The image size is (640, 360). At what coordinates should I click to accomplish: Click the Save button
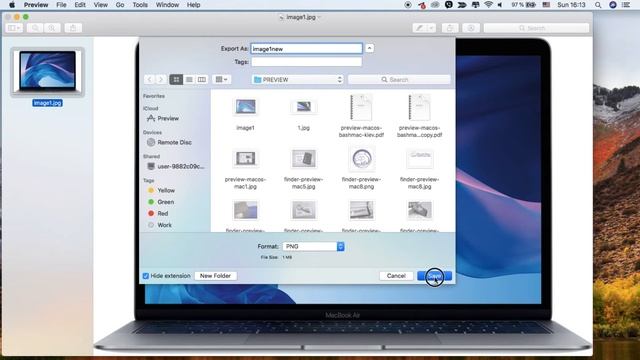434,276
